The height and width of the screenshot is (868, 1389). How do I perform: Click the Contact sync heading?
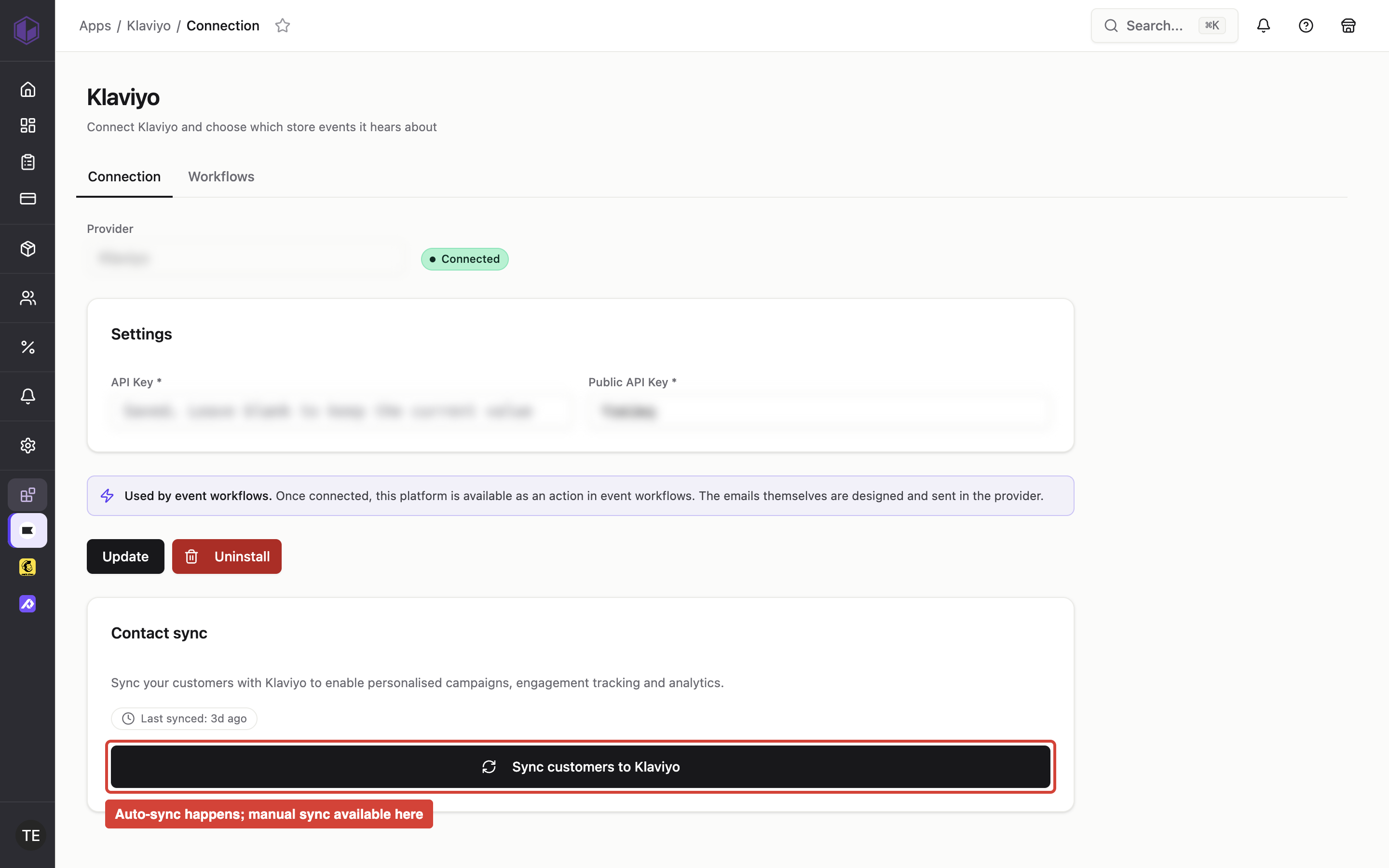159,633
